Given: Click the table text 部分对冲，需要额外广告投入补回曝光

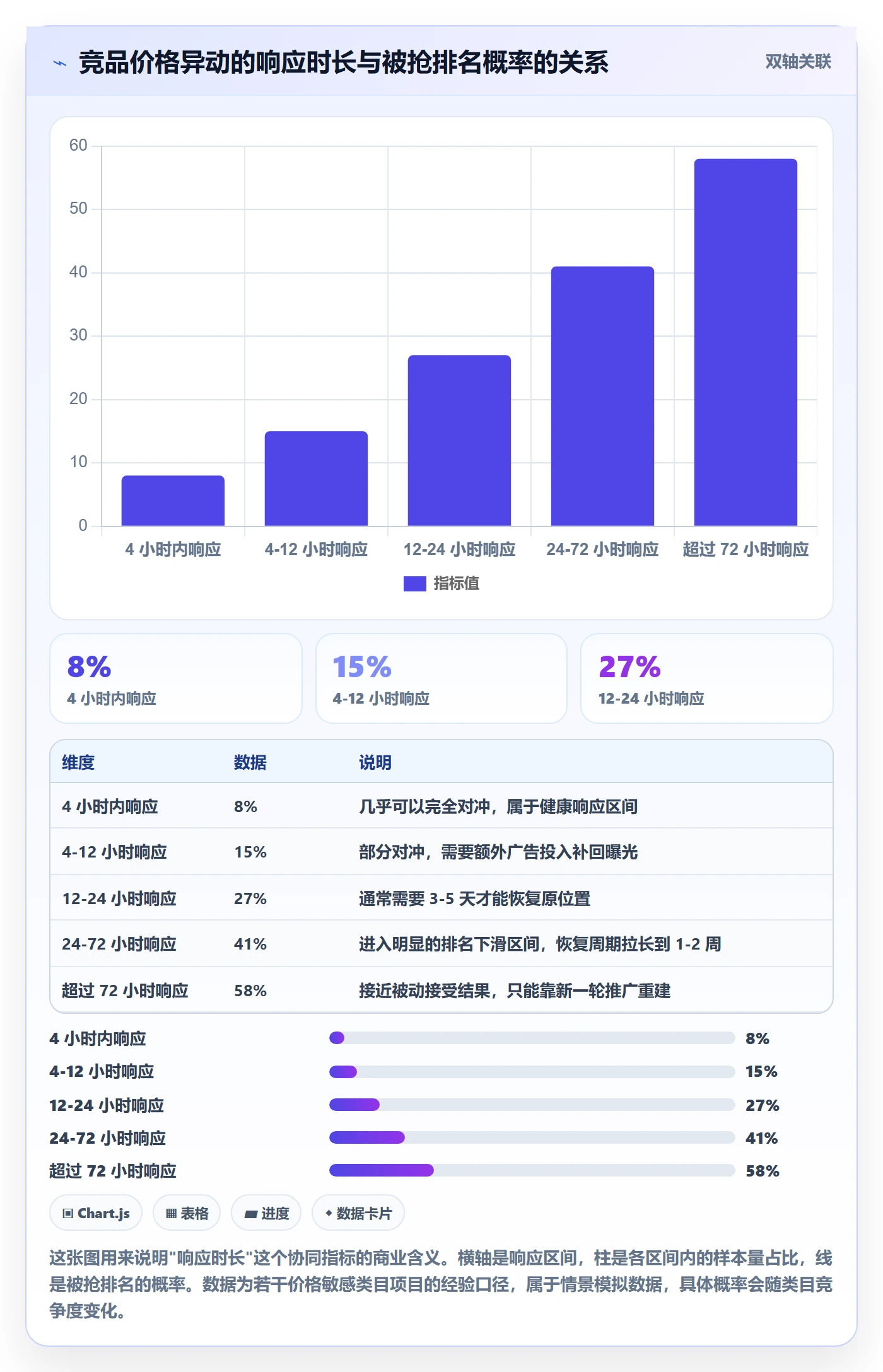Looking at the screenshot, I should pos(498,852).
